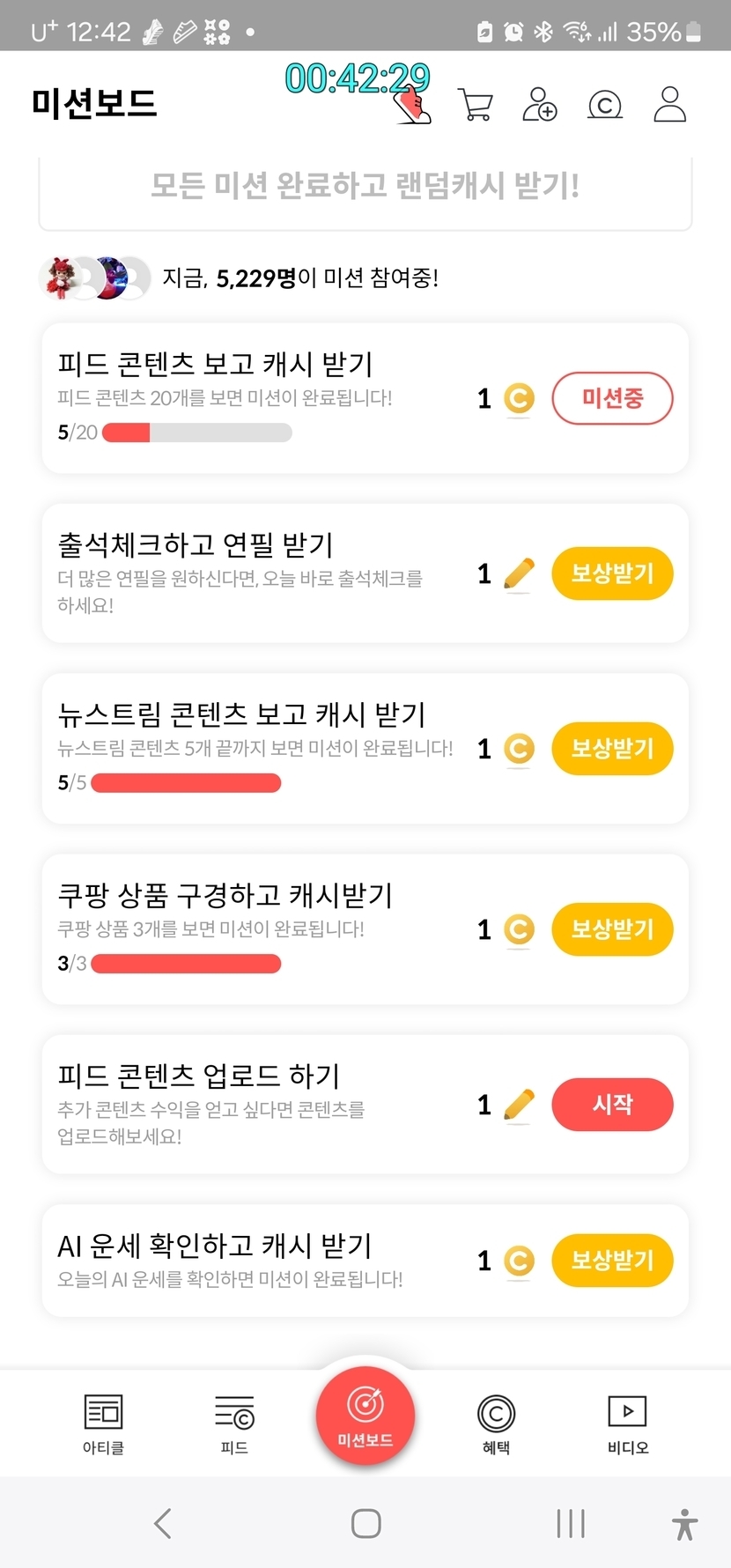Tap the invite friend icon
Viewport: 731px width, 1568px height.
(x=539, y=105)
